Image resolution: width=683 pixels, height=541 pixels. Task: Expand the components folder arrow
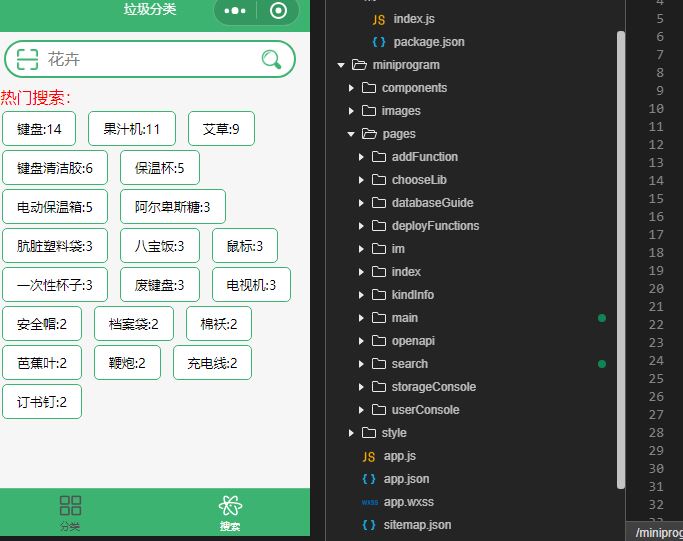pos(351,88)
